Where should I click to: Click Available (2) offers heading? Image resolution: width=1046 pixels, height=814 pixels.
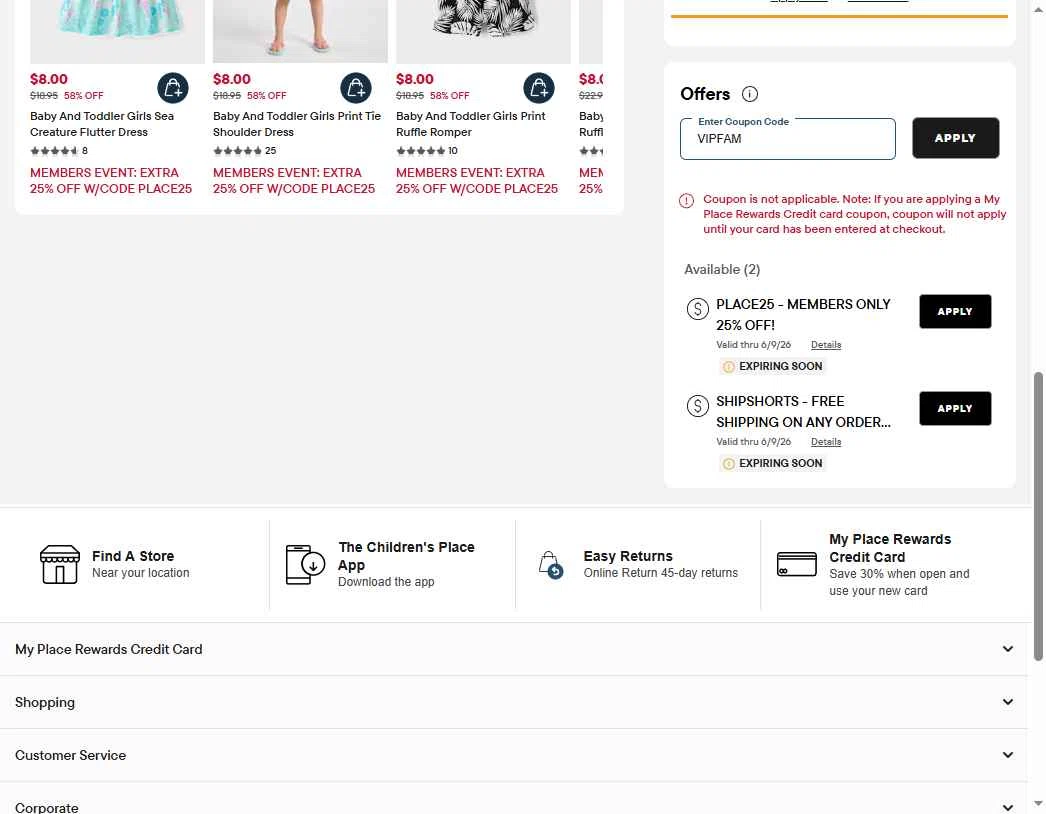tap(722, 270)
